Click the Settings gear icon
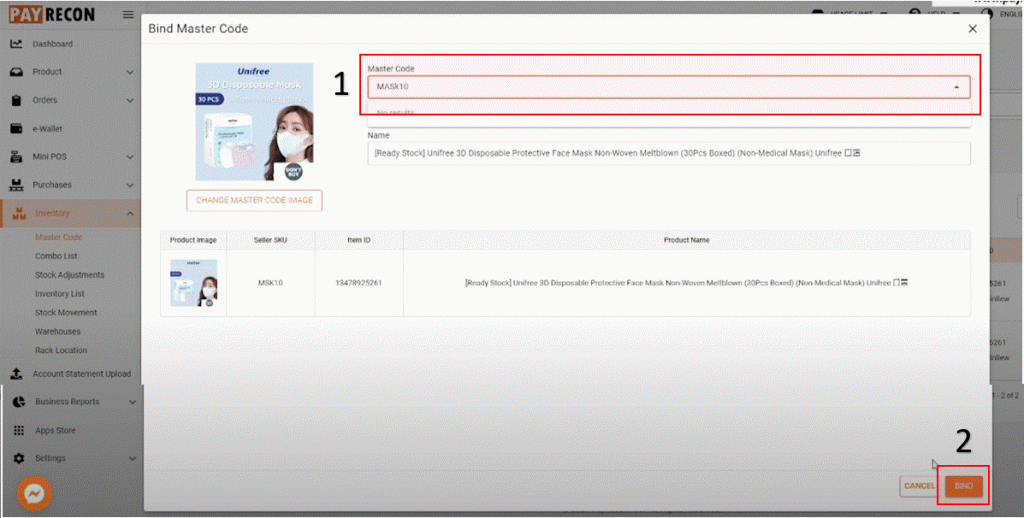 coord(19,459)
